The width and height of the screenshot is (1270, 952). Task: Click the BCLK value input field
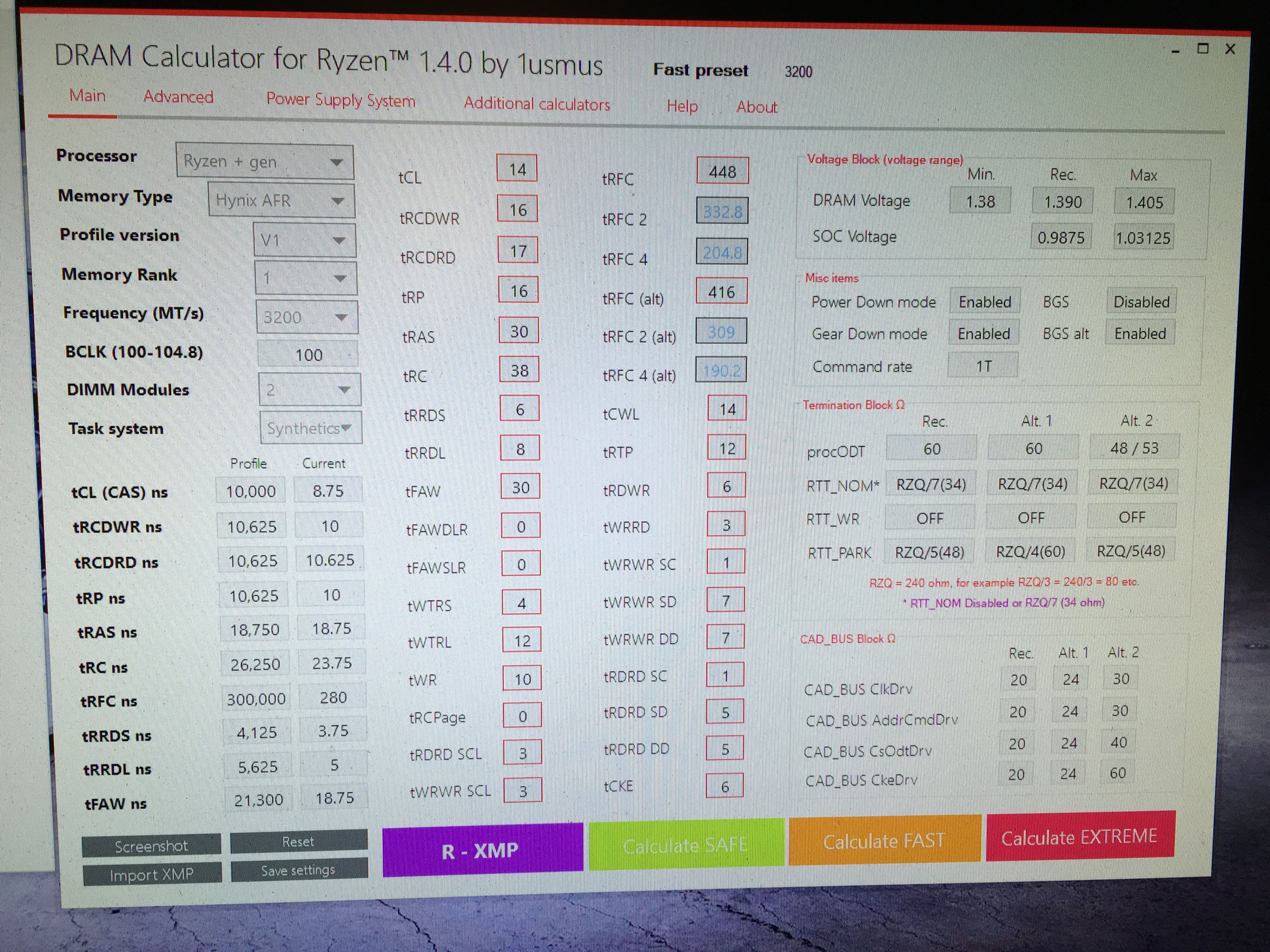pyautogui.click(x=308, y=355)
